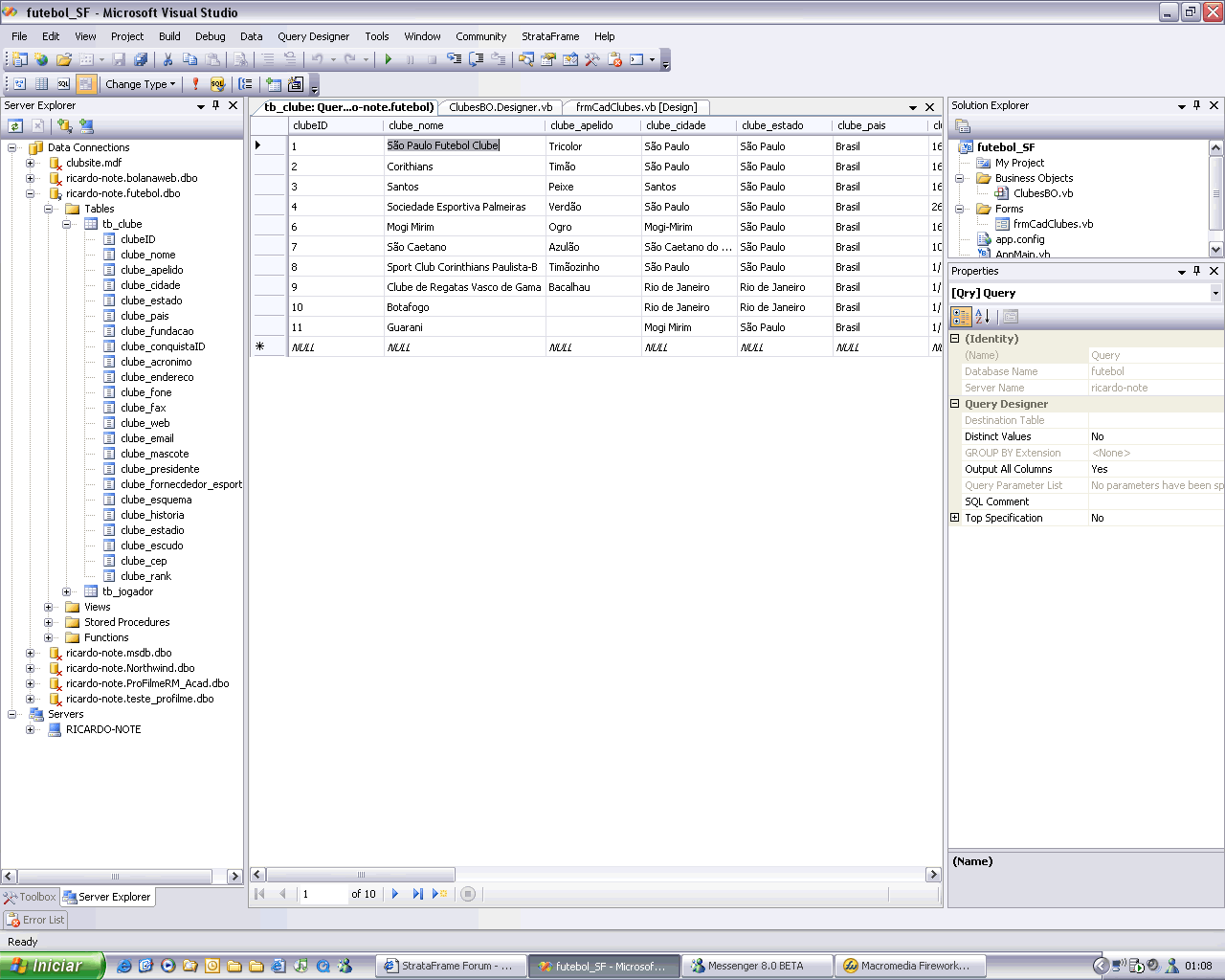
Task: Click Save All in the toolbar
Action: (x=141, y=59)
